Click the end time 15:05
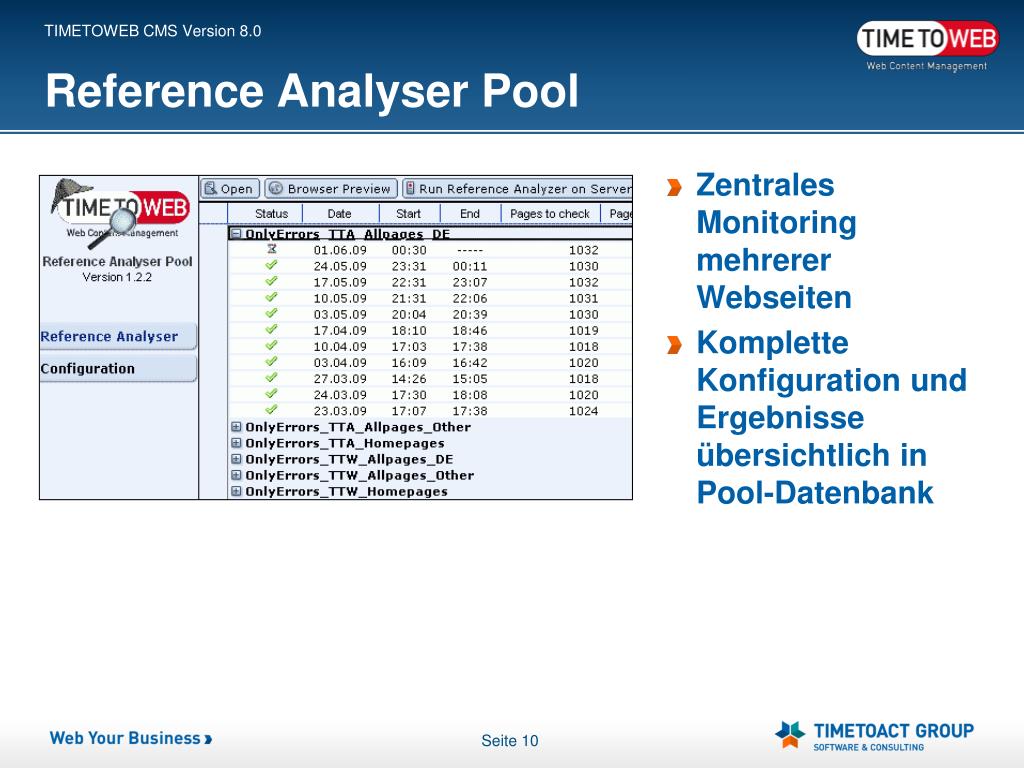Screen dimensions: 1024x768 point(470,379)
